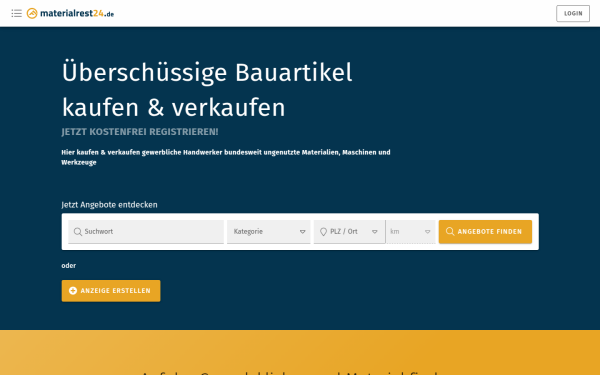Click the location pin icon
This screenshot has height=375, width=600.
point(323,232)
